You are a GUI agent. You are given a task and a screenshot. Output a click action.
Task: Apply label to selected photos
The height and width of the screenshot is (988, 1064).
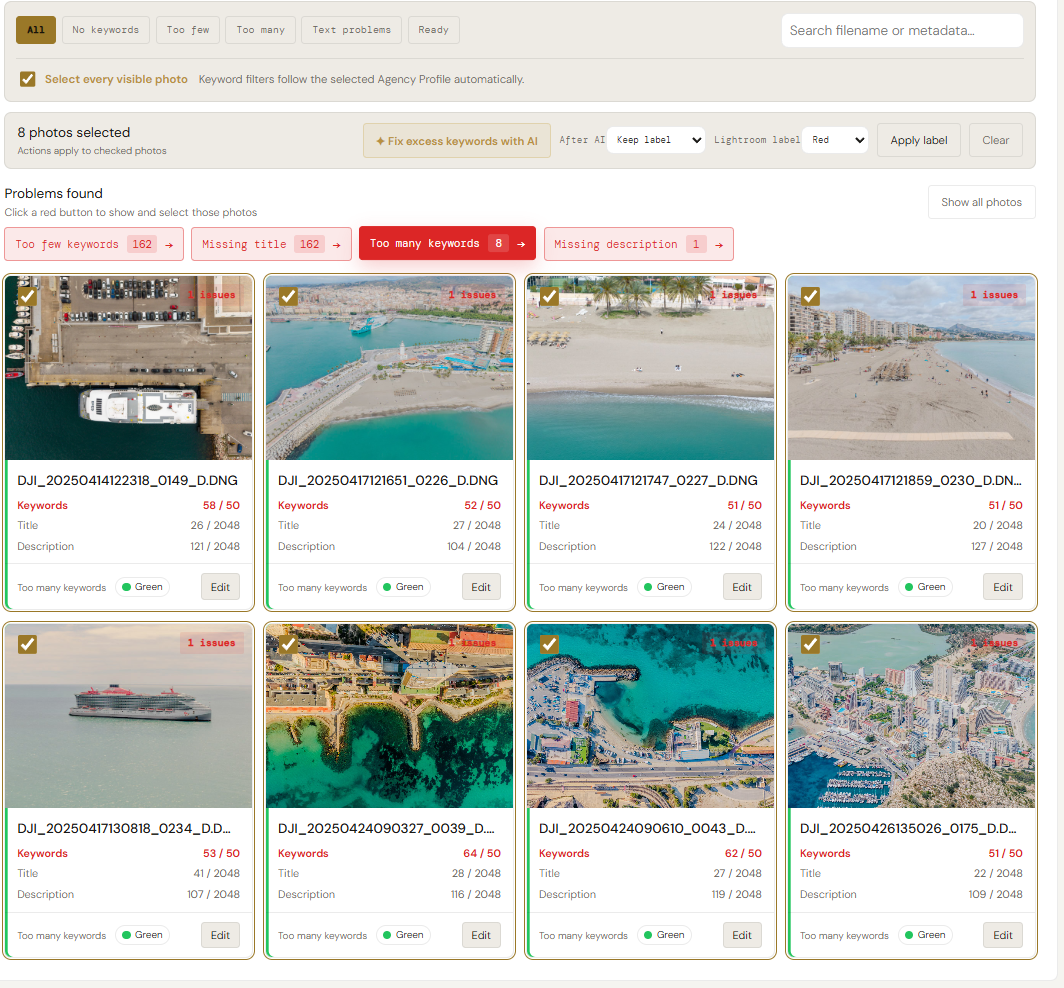(x=919, y=140)
